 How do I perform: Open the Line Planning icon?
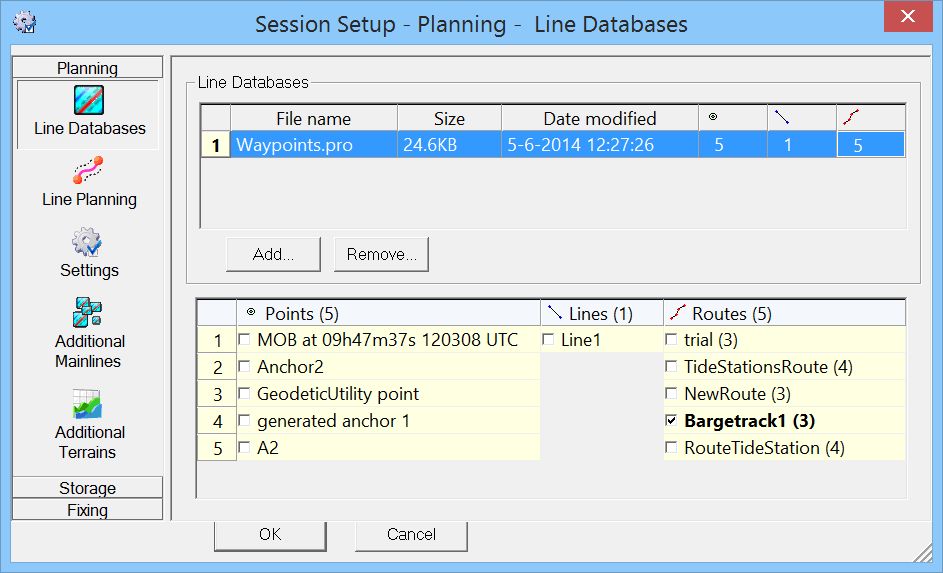pyautogui.click(x=89, y=171)
